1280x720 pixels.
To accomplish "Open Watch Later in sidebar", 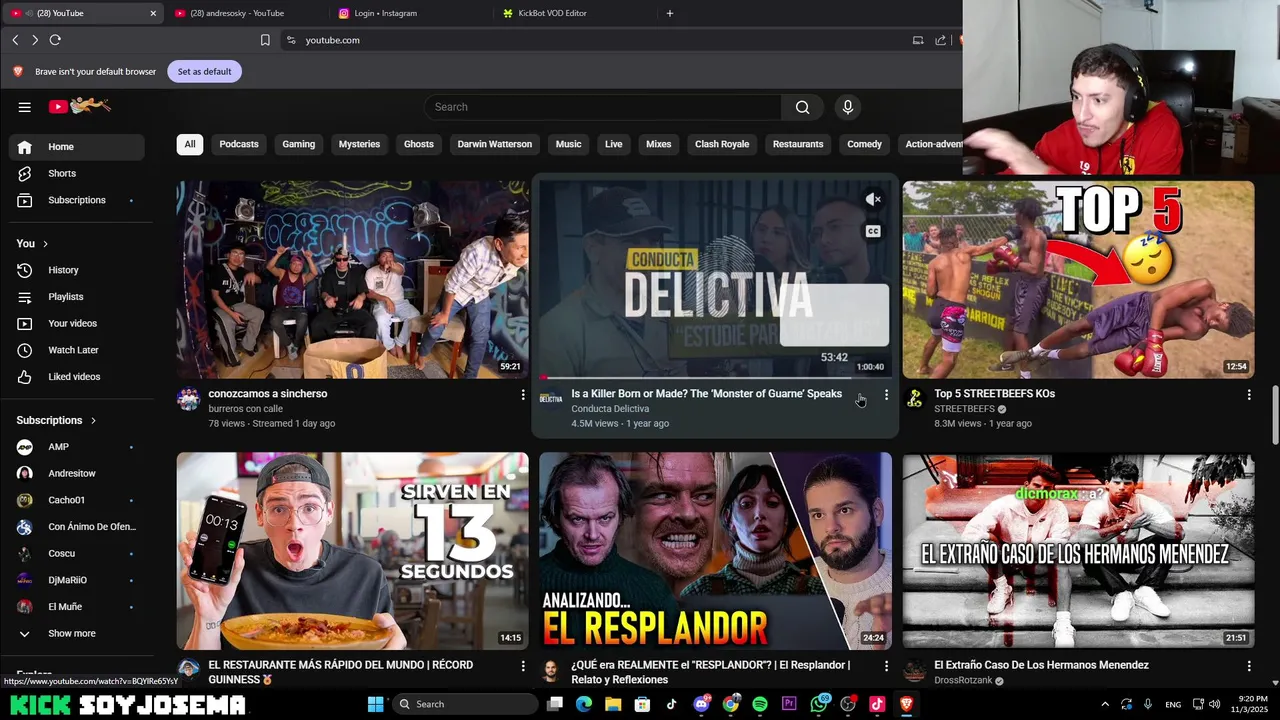I will [77, 350].
